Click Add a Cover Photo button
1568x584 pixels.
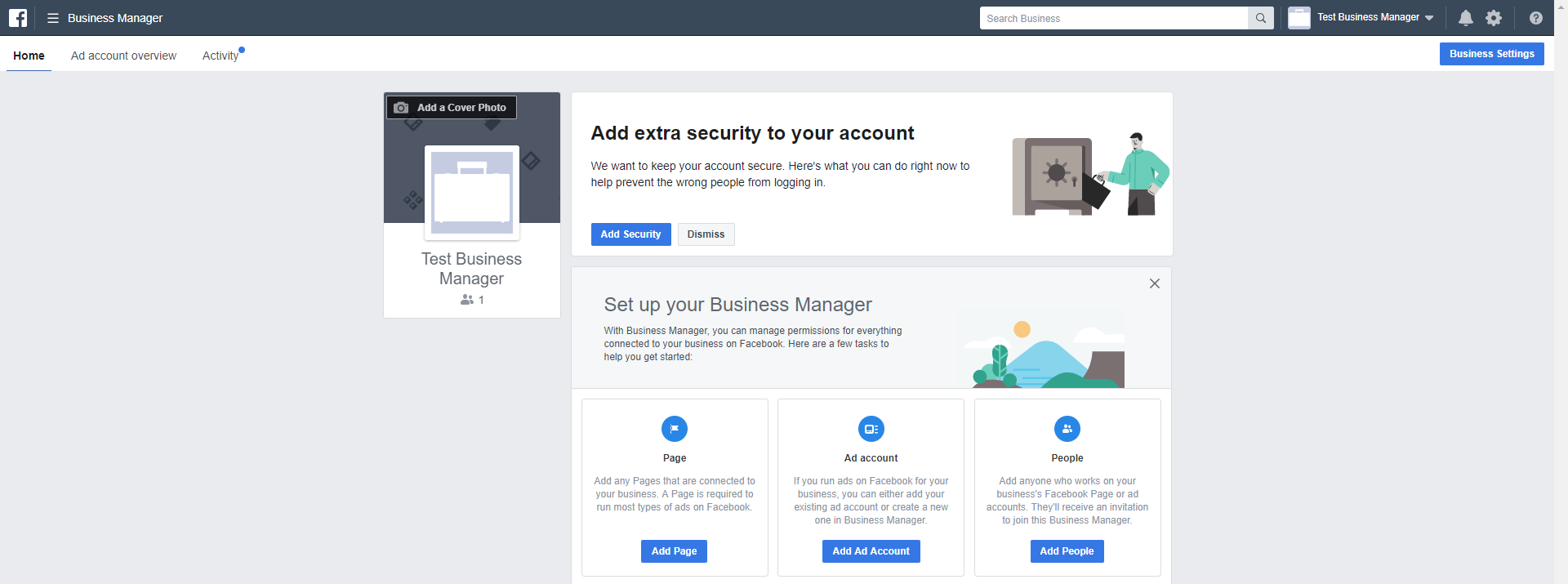(452, 108)
